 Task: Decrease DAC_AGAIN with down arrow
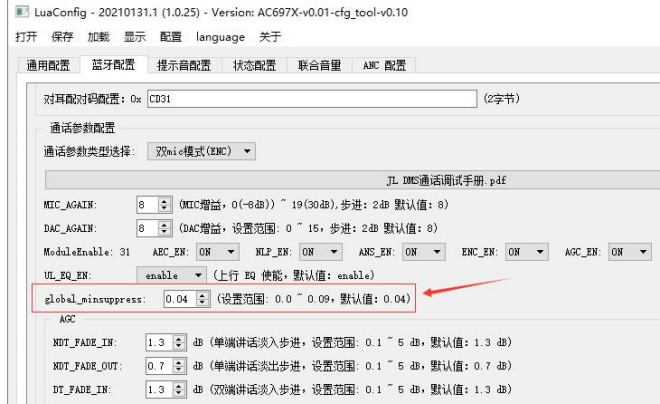pyautogui.click(x=165, y=232)
